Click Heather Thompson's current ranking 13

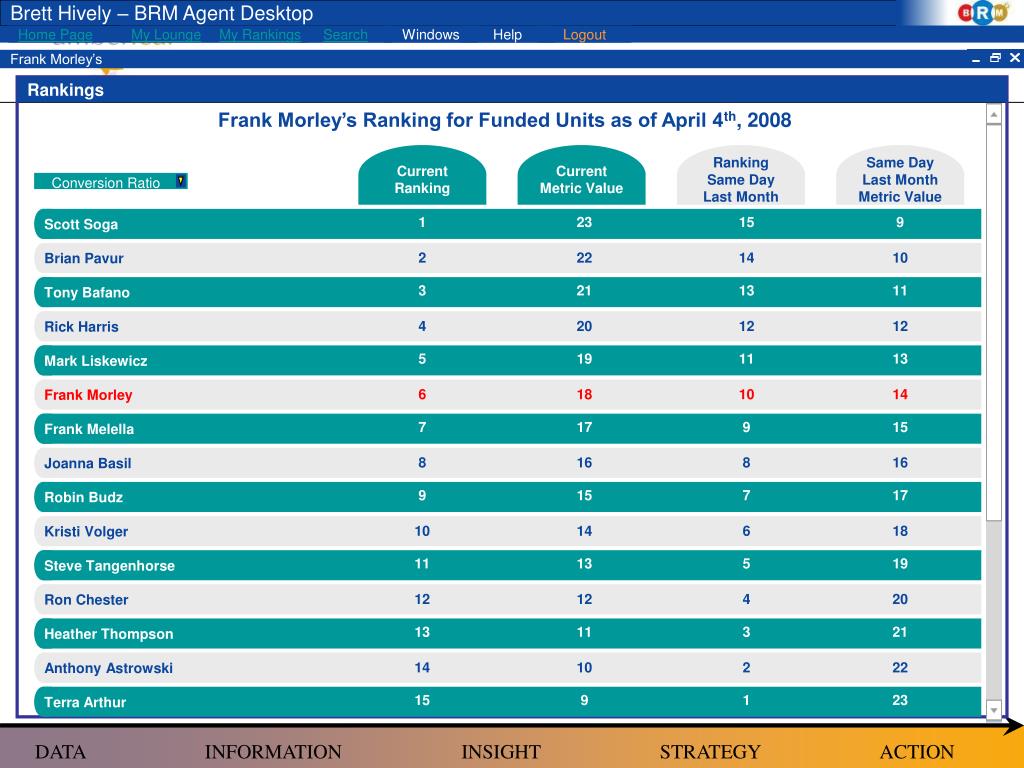[422, 632]
